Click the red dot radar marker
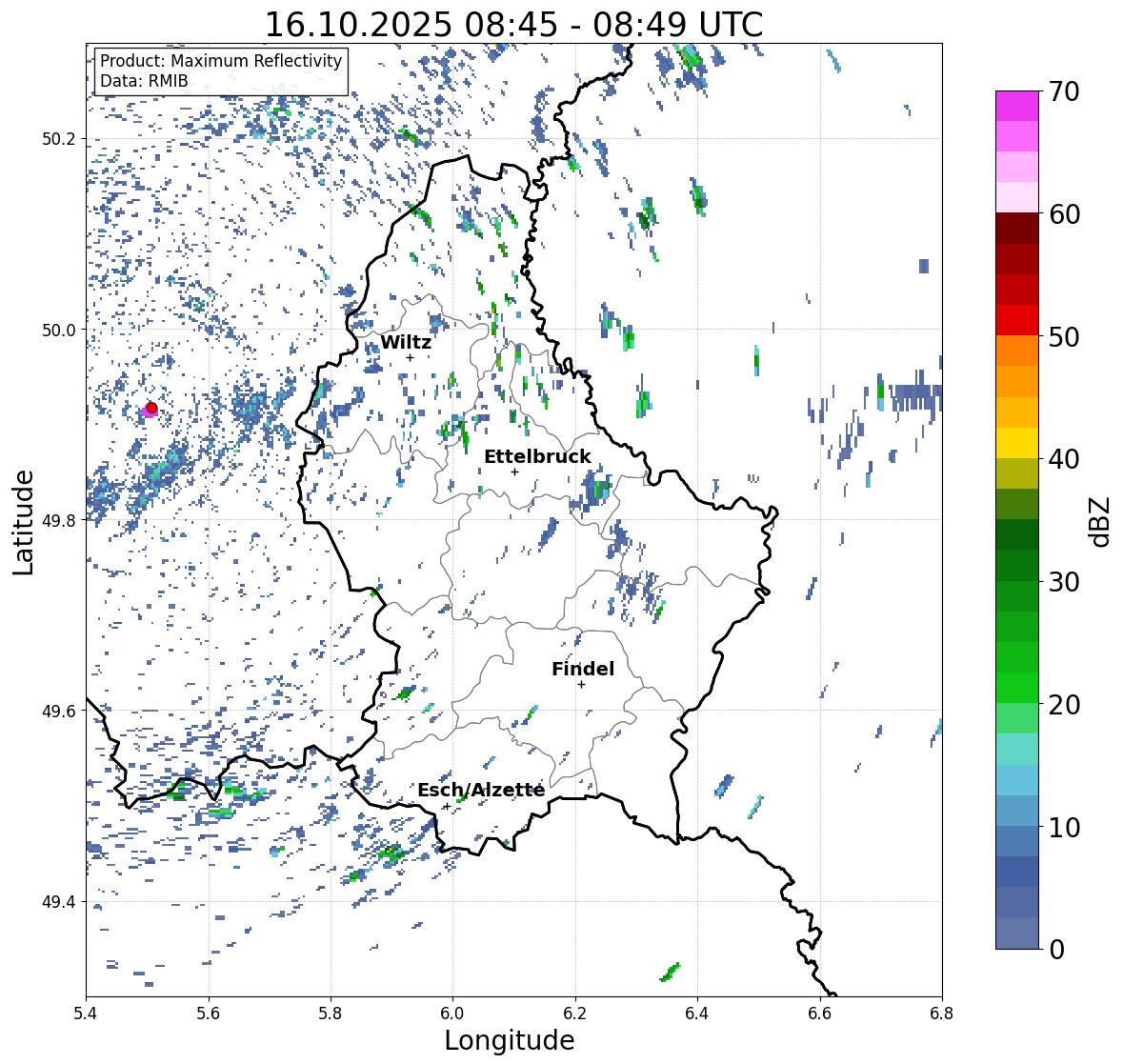The image size is (1123, 1064). pos(151,408)
